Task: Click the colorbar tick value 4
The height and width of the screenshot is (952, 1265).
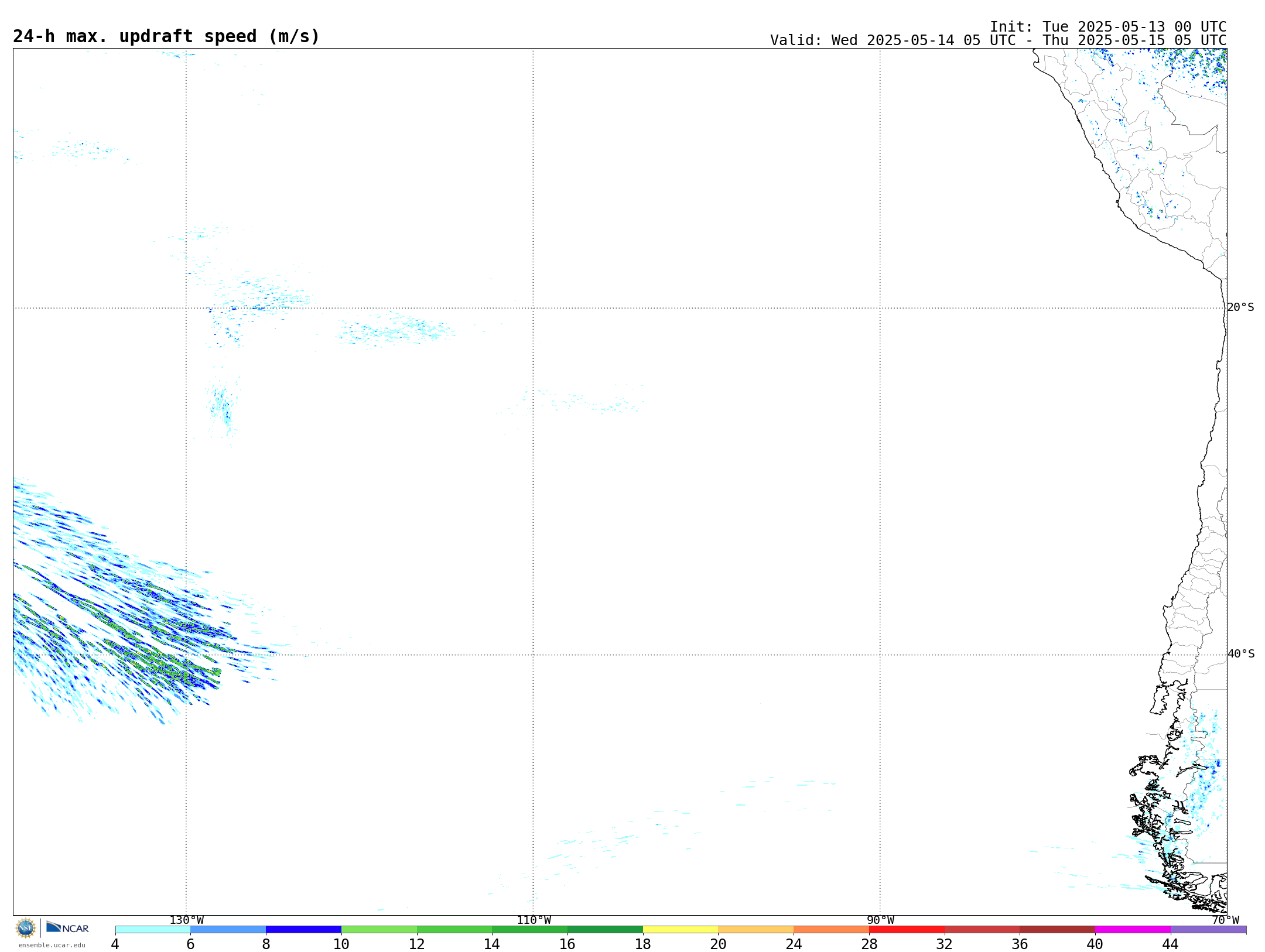Action: [x=115, y=944]
